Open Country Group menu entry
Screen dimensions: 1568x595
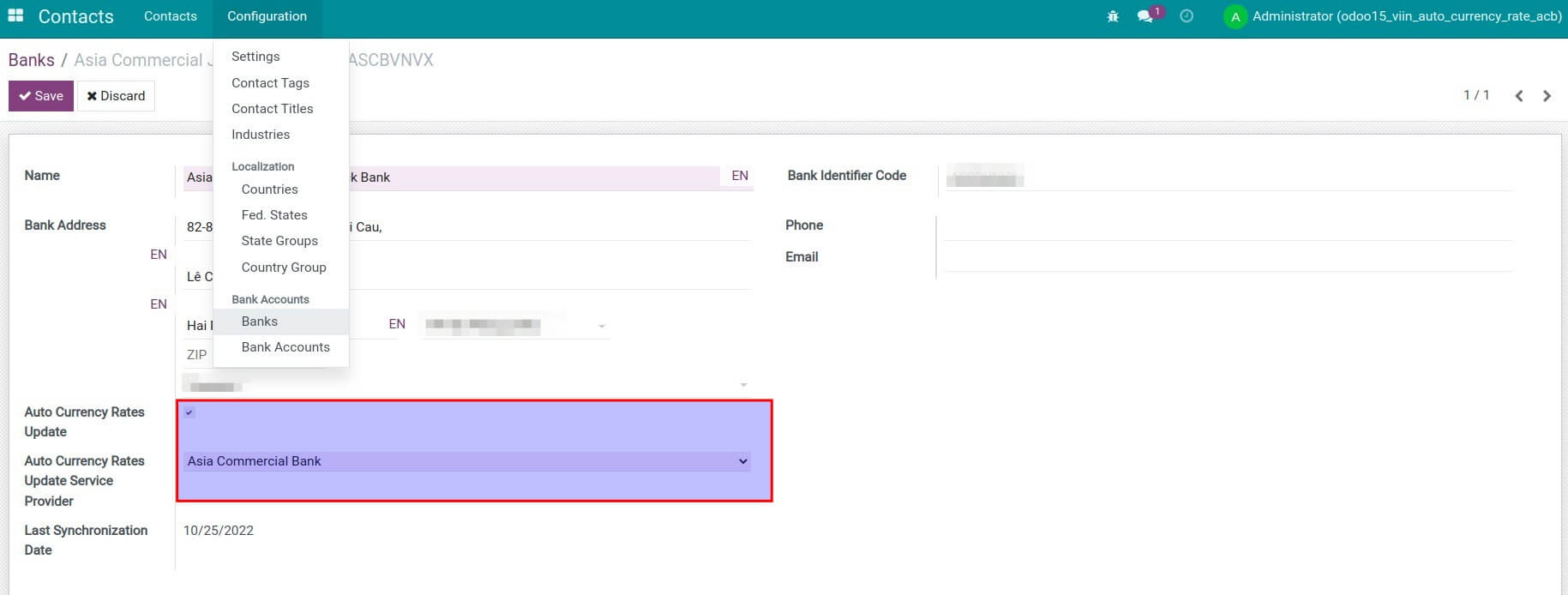(x=284, y=267)
